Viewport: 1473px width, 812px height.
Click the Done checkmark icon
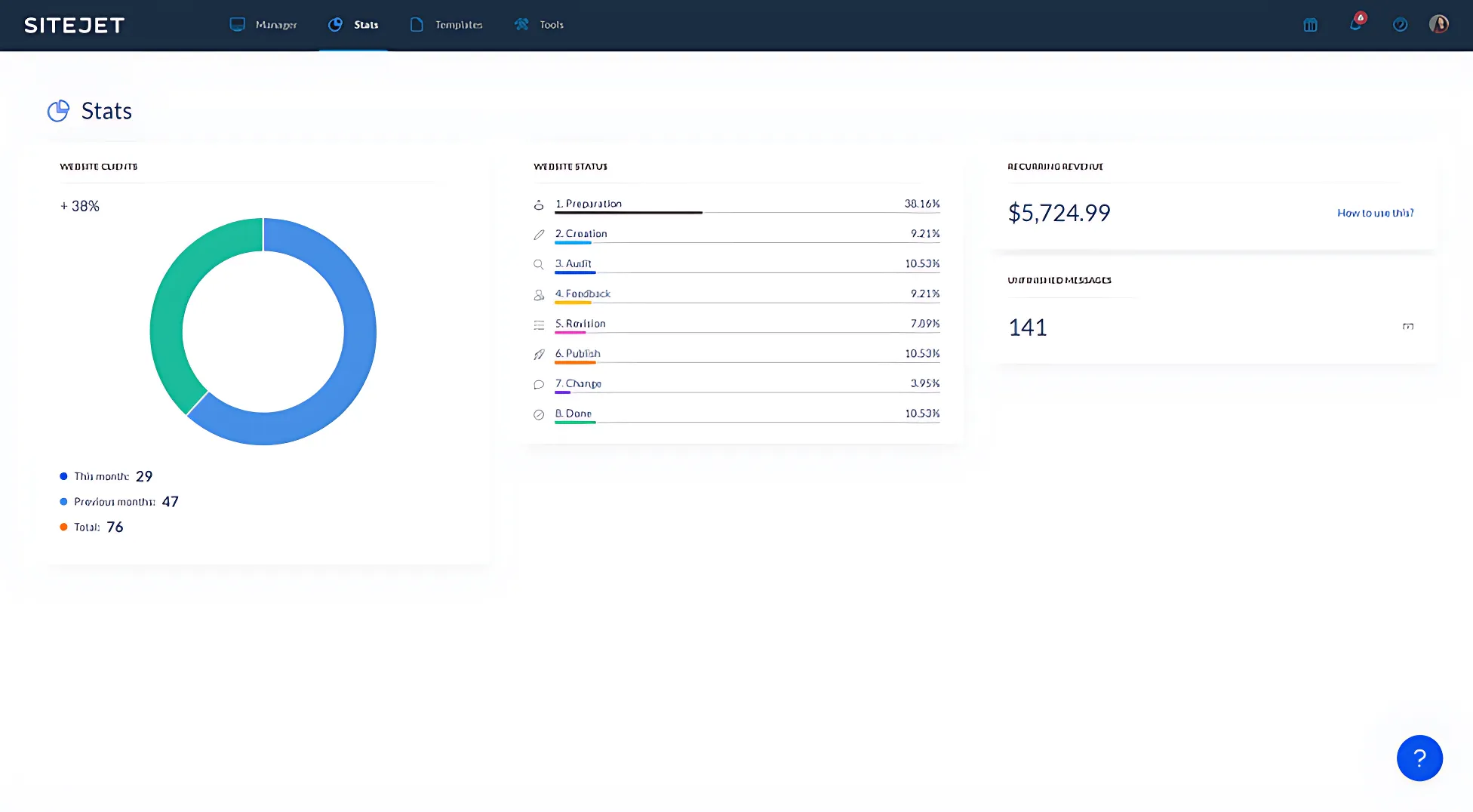click(x=538, y=414)
